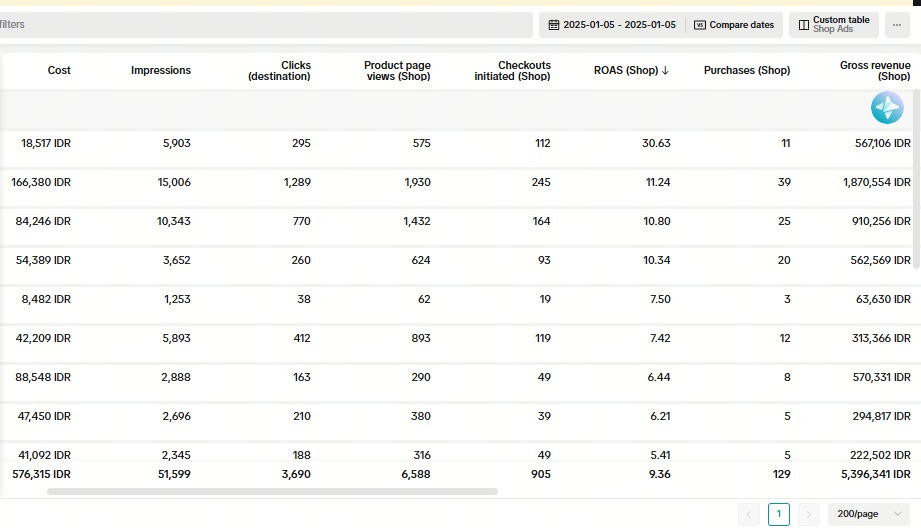Screen dimensions: 921x528
Task: Go to previous page using left arrow
Action: click(749, 514)
